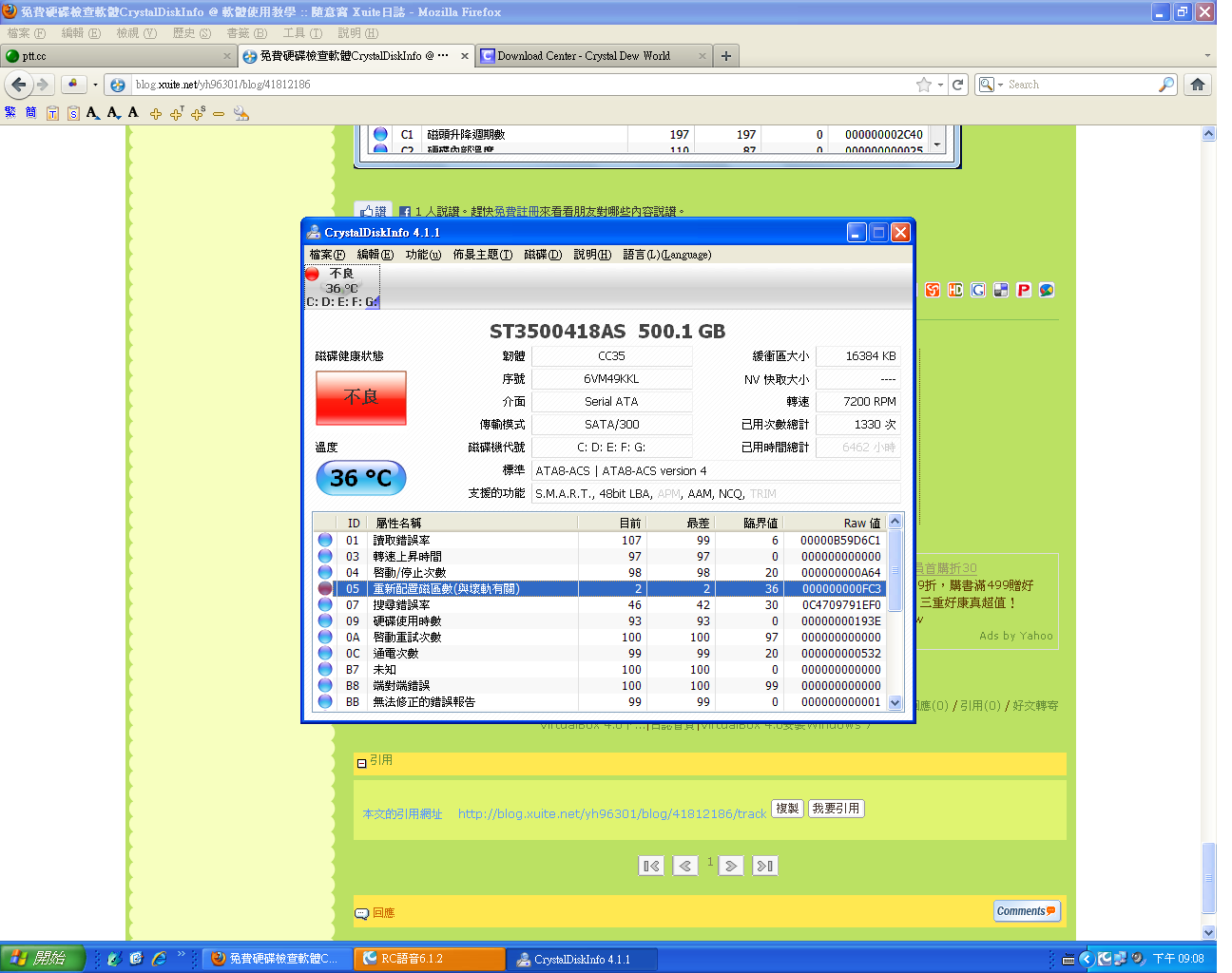Click page scrollbar up arrow
1232x973 pixels.
pos(1209,134)
